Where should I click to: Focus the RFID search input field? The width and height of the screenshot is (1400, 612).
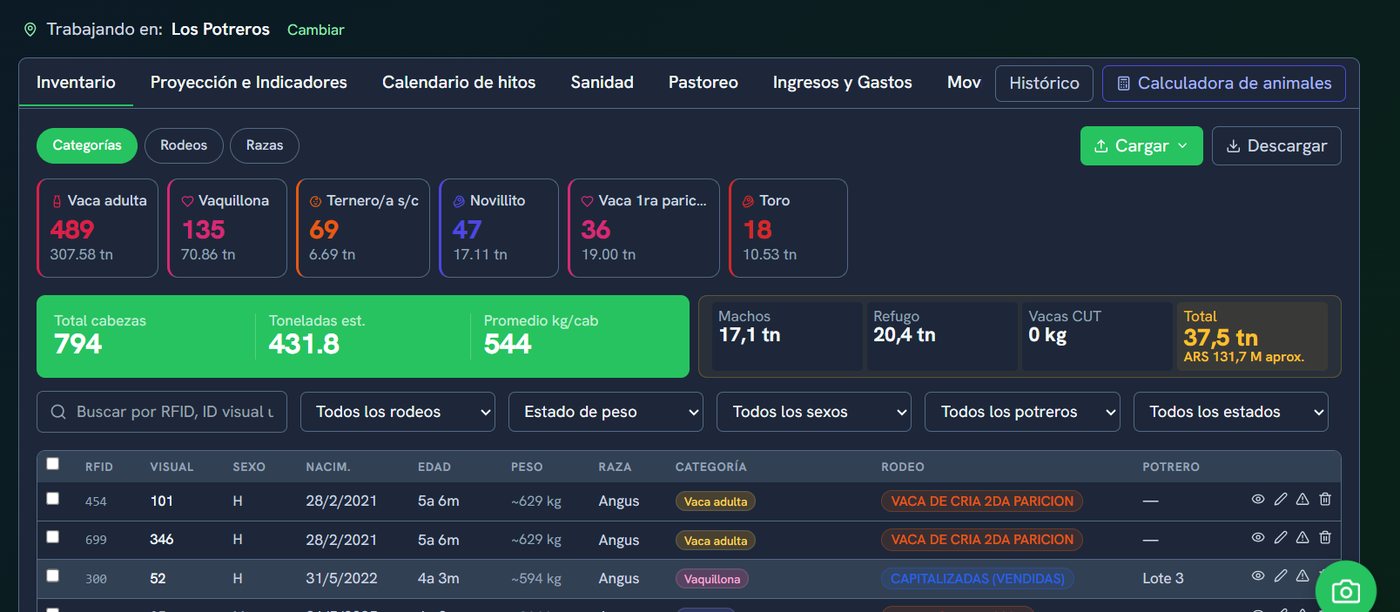pos(162,412)
